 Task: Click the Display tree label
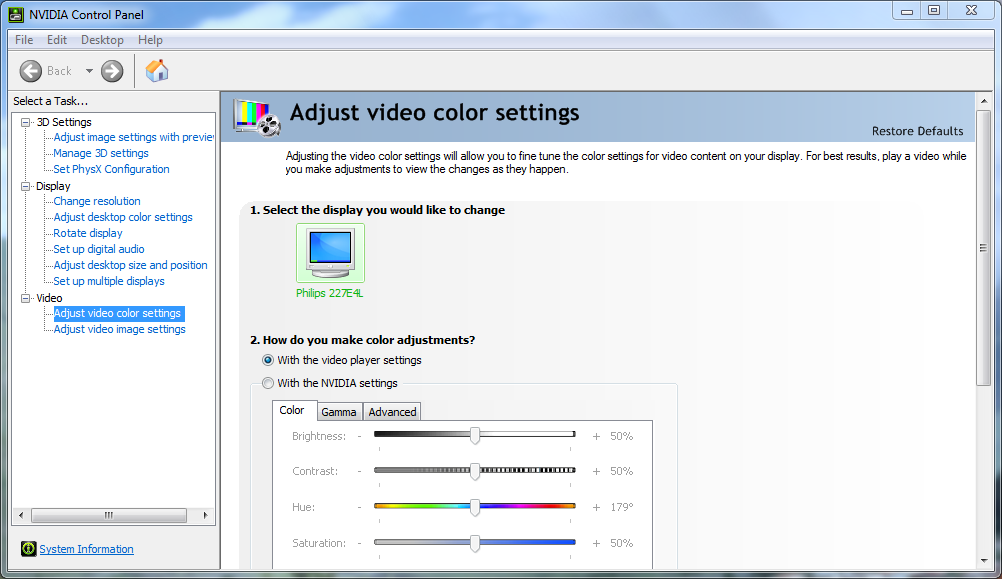point(53,186)
